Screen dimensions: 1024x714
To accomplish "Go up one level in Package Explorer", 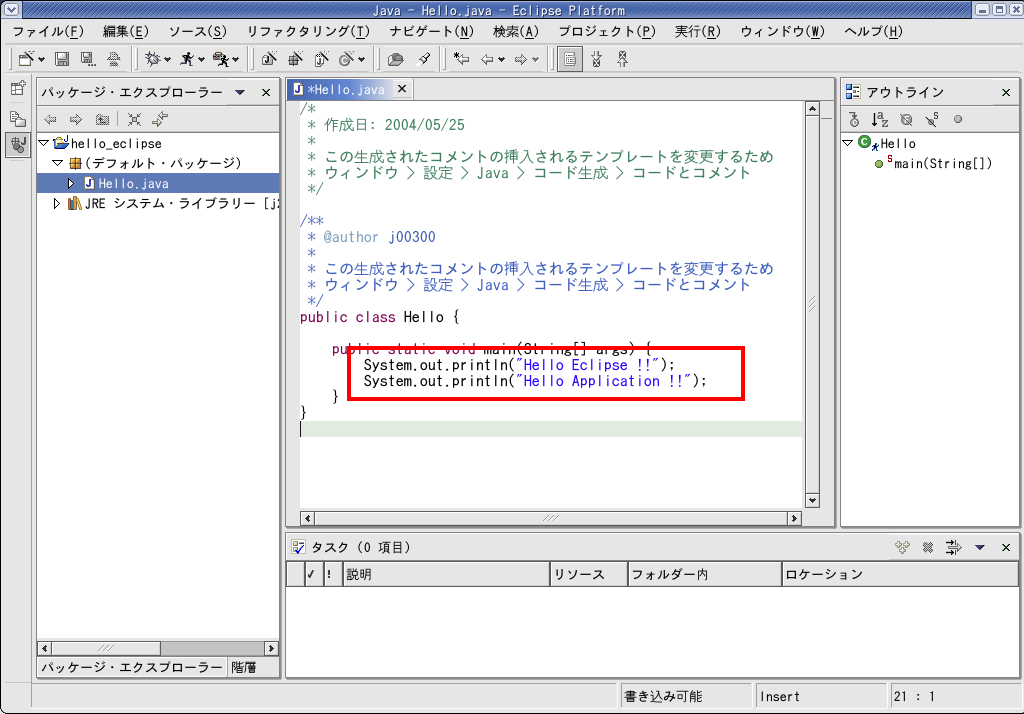I will pos(103,119).
